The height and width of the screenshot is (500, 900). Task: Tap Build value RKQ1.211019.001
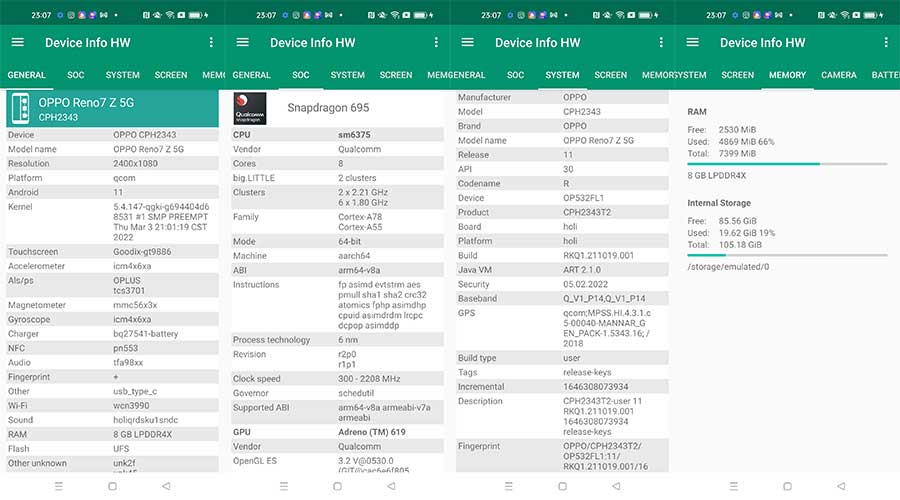click(598, 255)
